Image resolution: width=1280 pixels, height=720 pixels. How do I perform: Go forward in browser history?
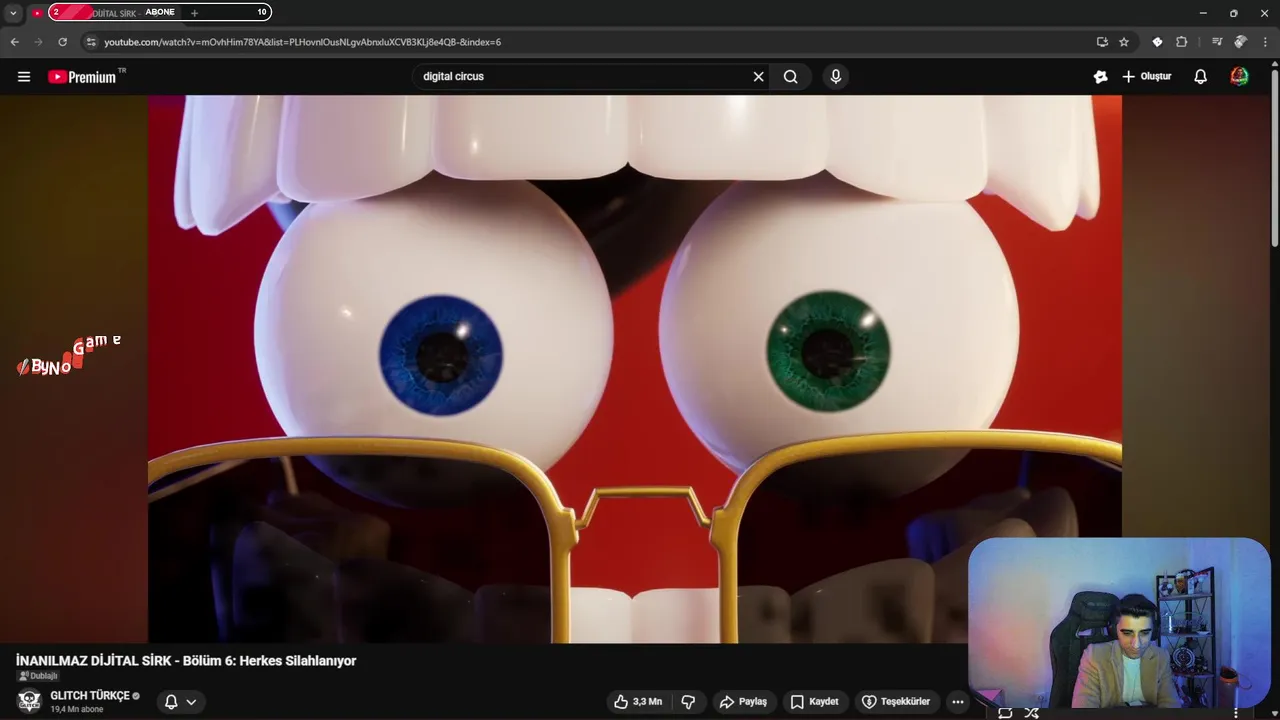tap(38, 42)
